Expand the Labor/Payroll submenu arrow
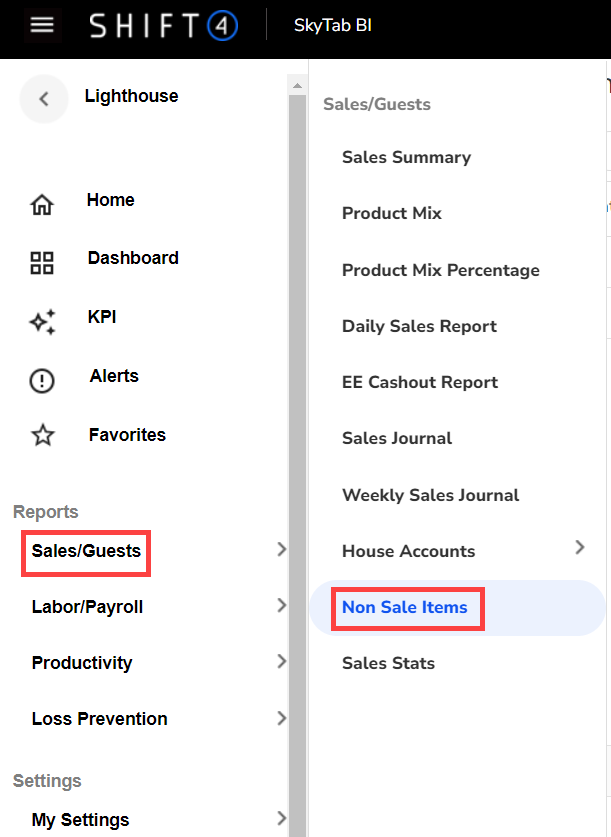The image size is (611, 837). pyautogui.click(x=281, y=605)
